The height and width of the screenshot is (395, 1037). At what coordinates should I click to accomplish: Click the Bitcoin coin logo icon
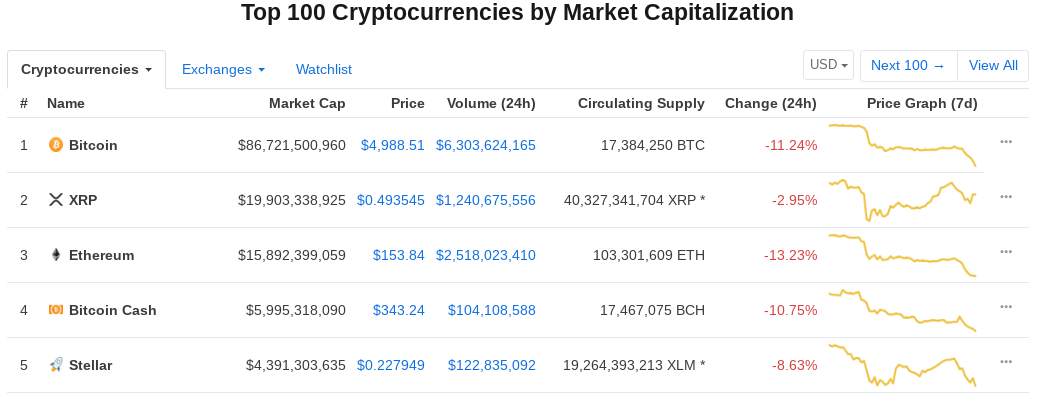click(56, 144)
